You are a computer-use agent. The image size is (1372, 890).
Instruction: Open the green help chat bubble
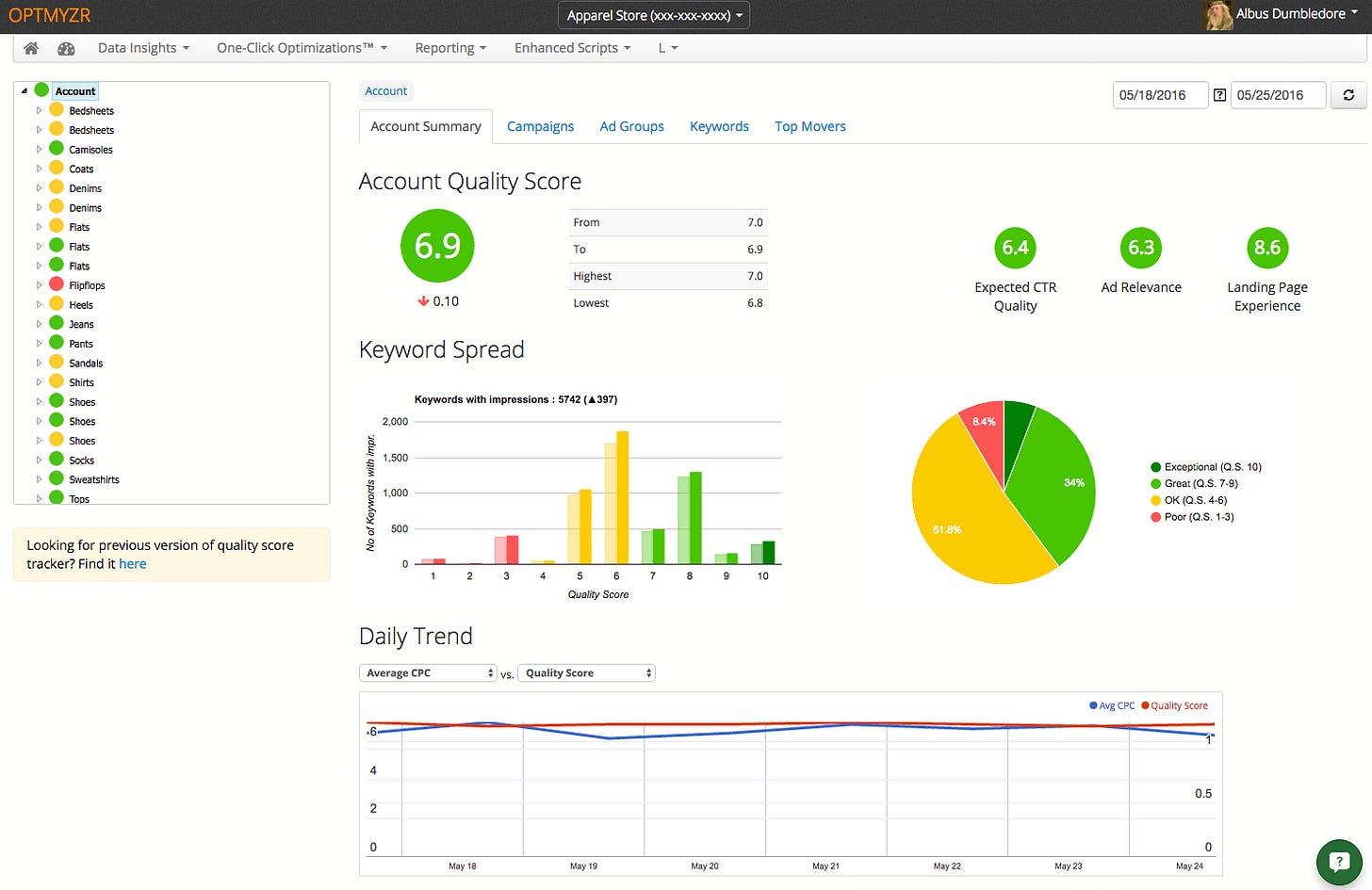(1339, 862)
